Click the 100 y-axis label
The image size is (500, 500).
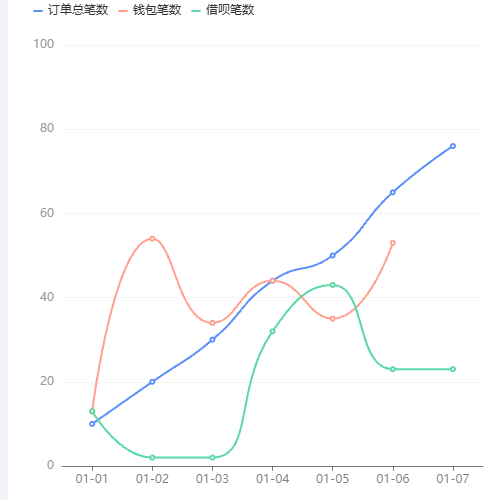click(x=43, y=44)
